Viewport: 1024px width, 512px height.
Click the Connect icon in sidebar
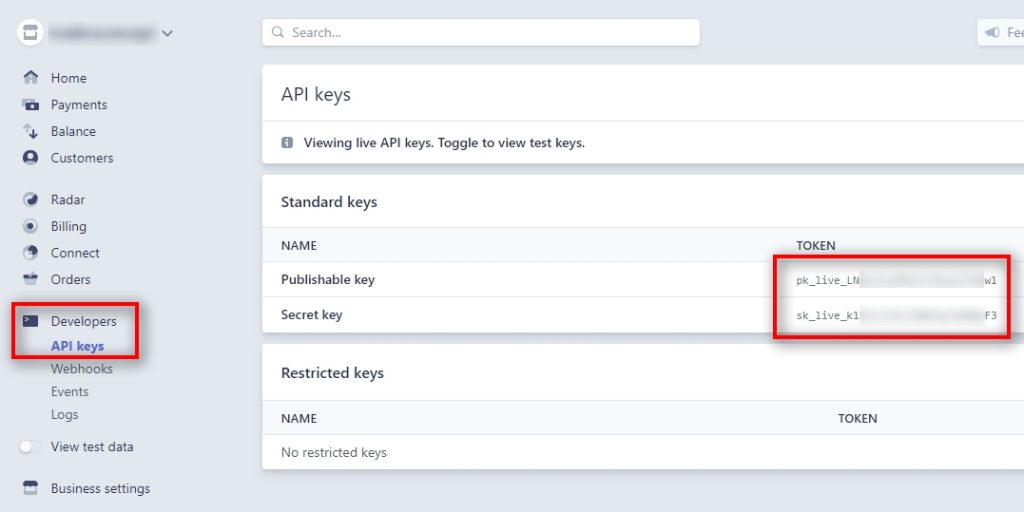tap(30, 253)
